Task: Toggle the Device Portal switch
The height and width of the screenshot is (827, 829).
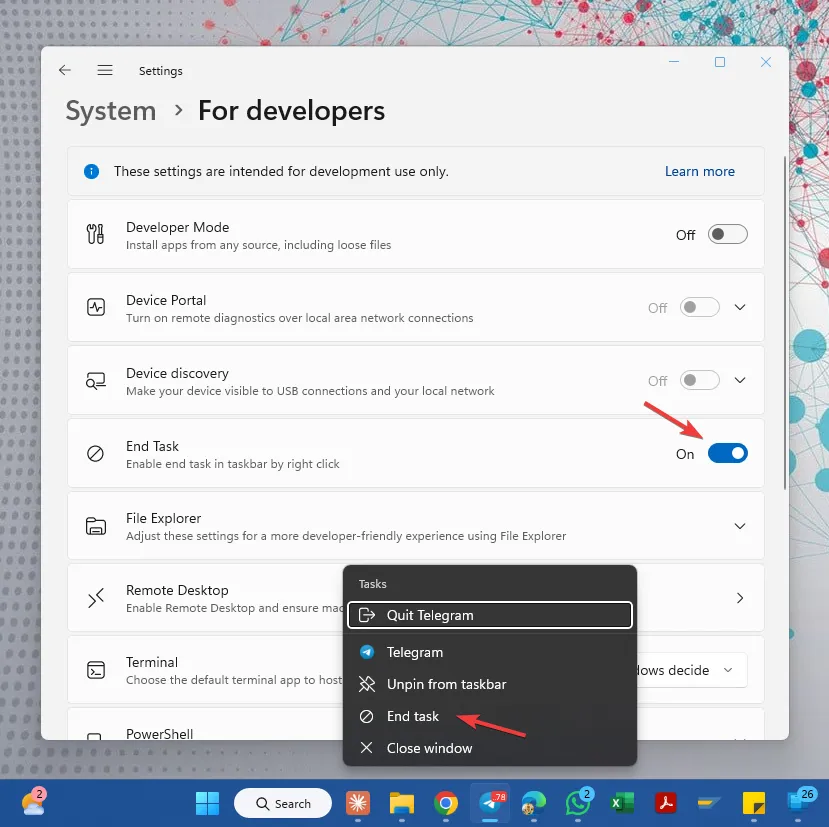Action: [x=699, y=307]
